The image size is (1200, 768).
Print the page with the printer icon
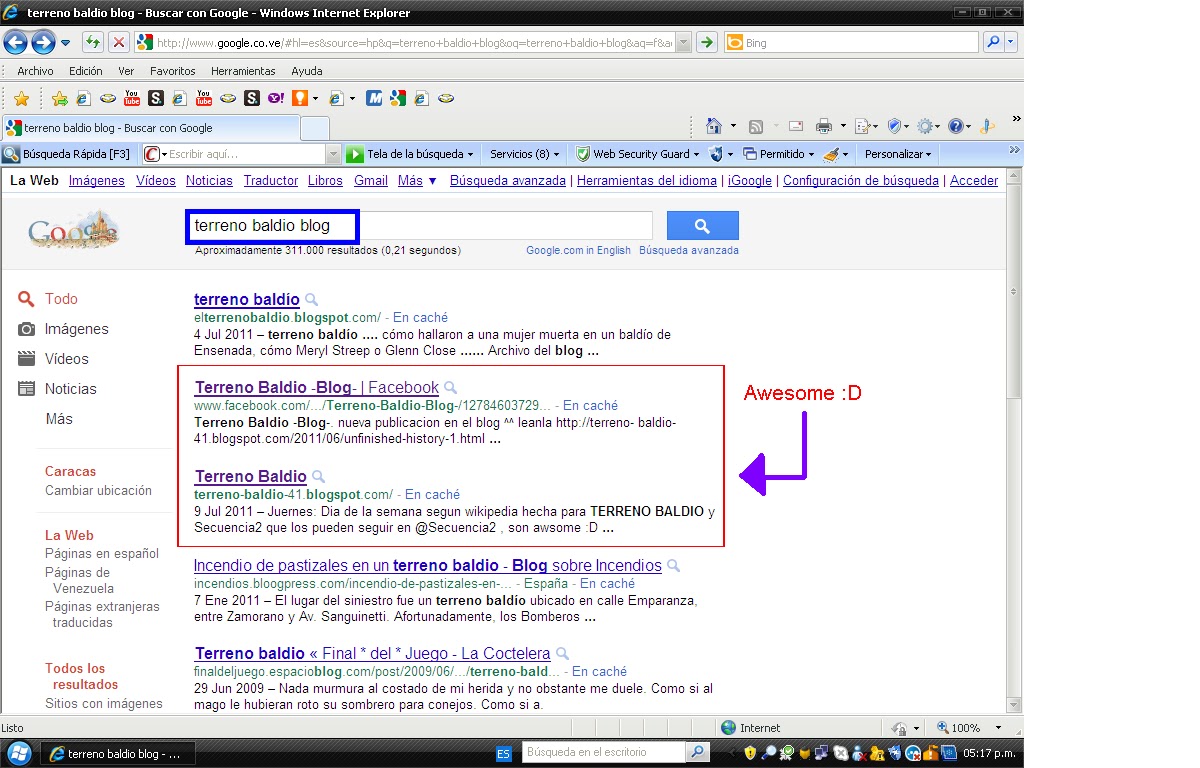point(824,126)
